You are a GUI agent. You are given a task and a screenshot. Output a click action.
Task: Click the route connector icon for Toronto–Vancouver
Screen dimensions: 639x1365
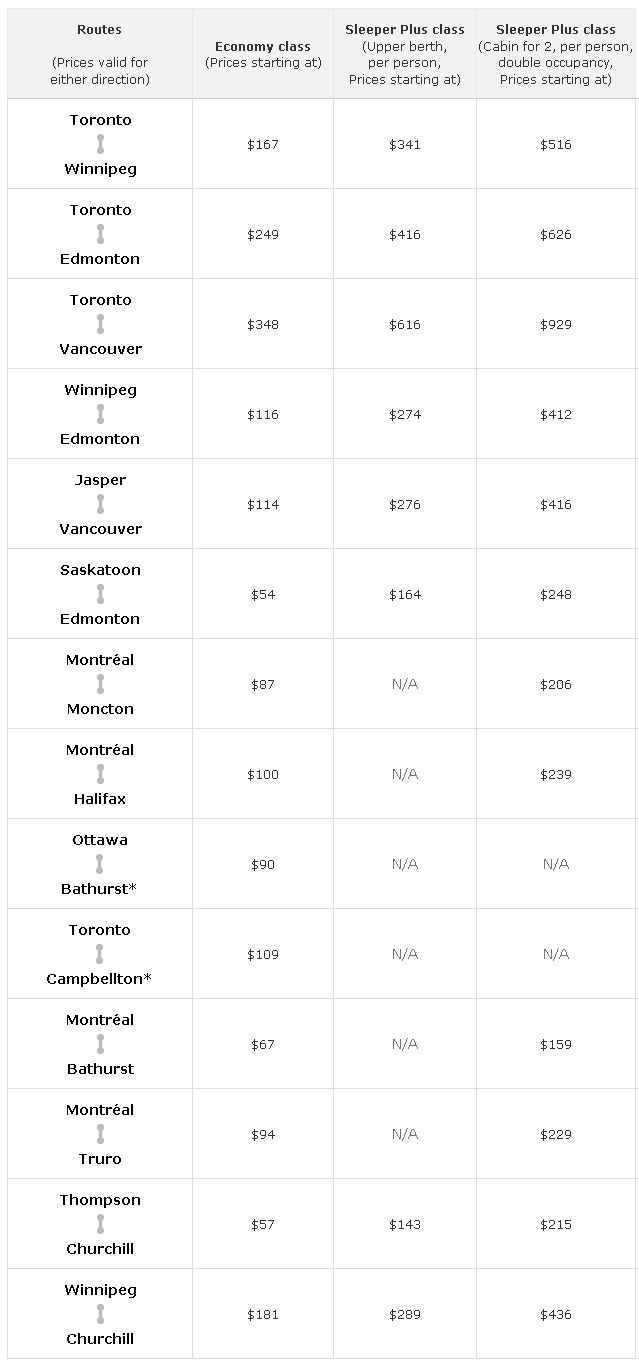[x=100, y=324]
